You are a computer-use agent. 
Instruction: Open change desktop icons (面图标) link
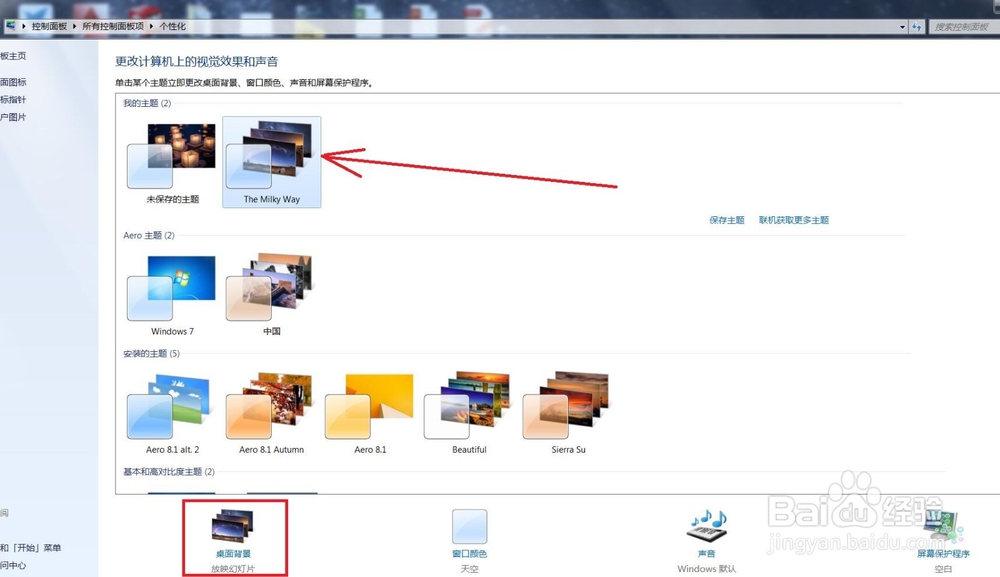pyautogui.click(x=13, y=82)
